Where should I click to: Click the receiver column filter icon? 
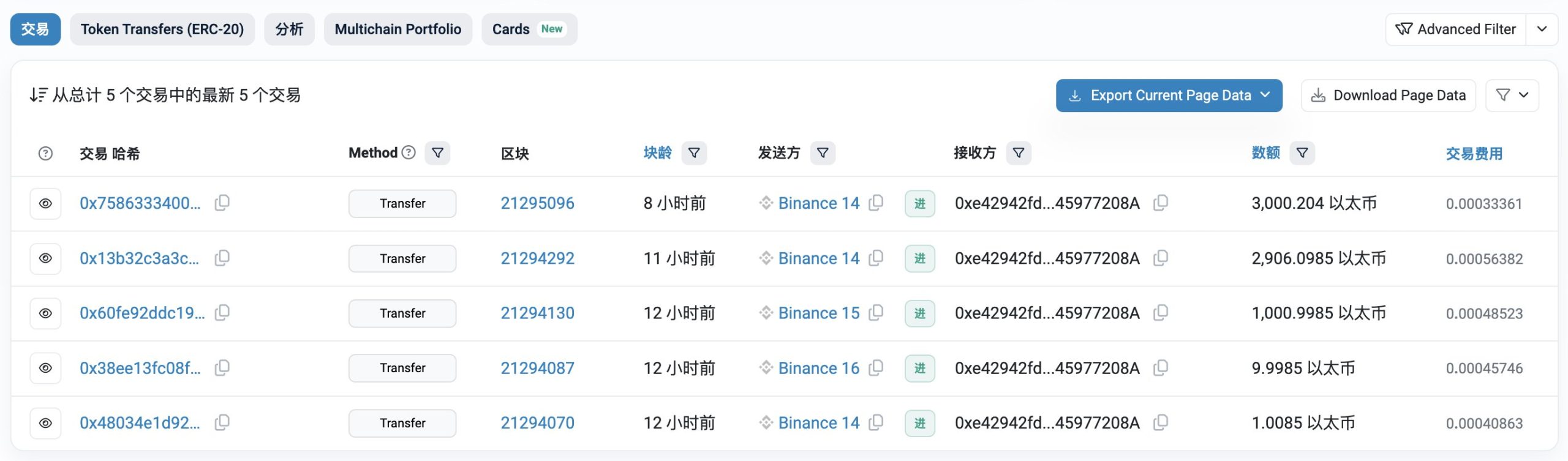point(1018,152)
